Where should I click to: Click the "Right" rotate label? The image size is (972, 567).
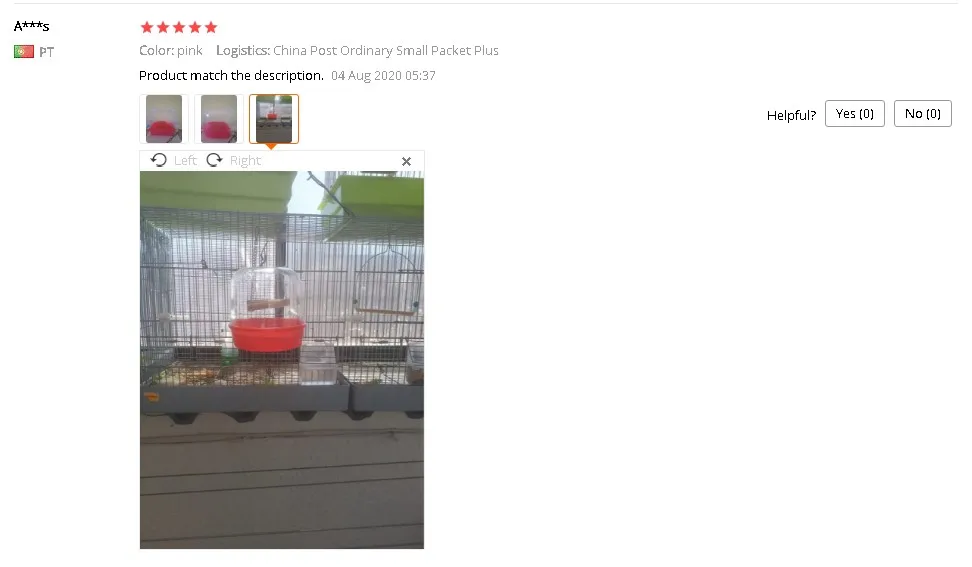coord(245,160)
